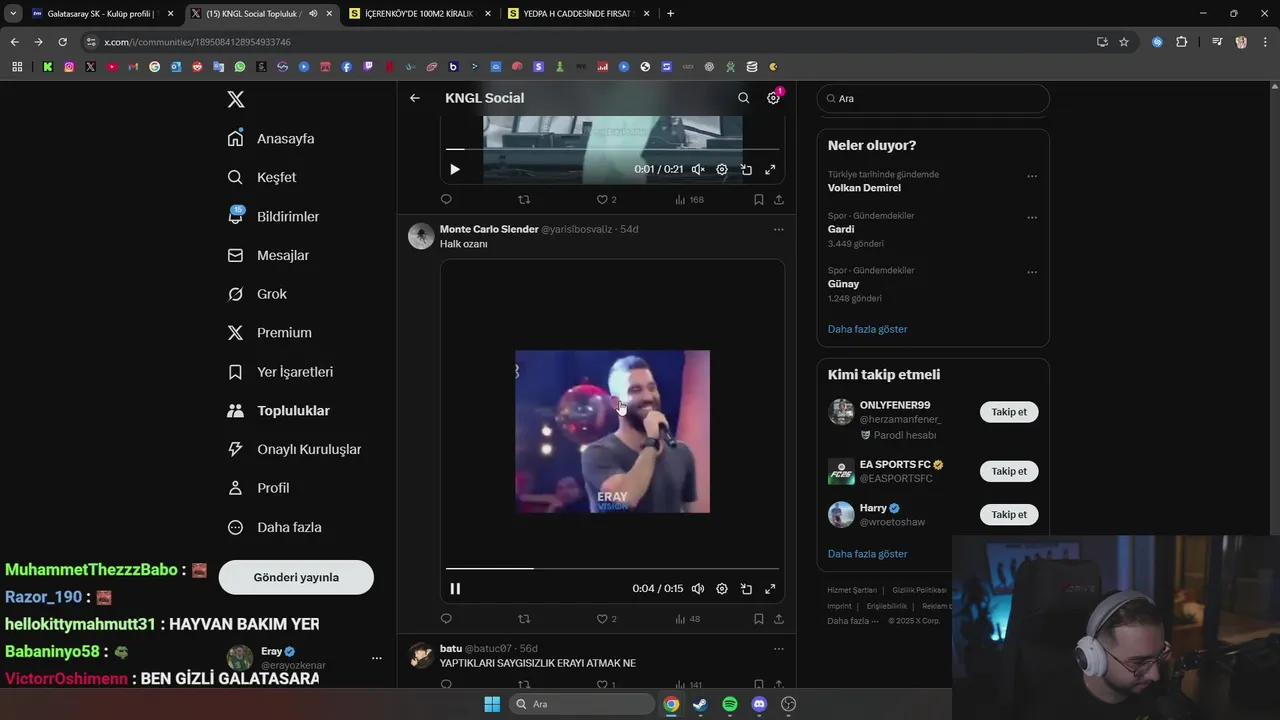Open Discord from the taskbar
Viewport: 1280px width, 720px height.
(759, 704)
